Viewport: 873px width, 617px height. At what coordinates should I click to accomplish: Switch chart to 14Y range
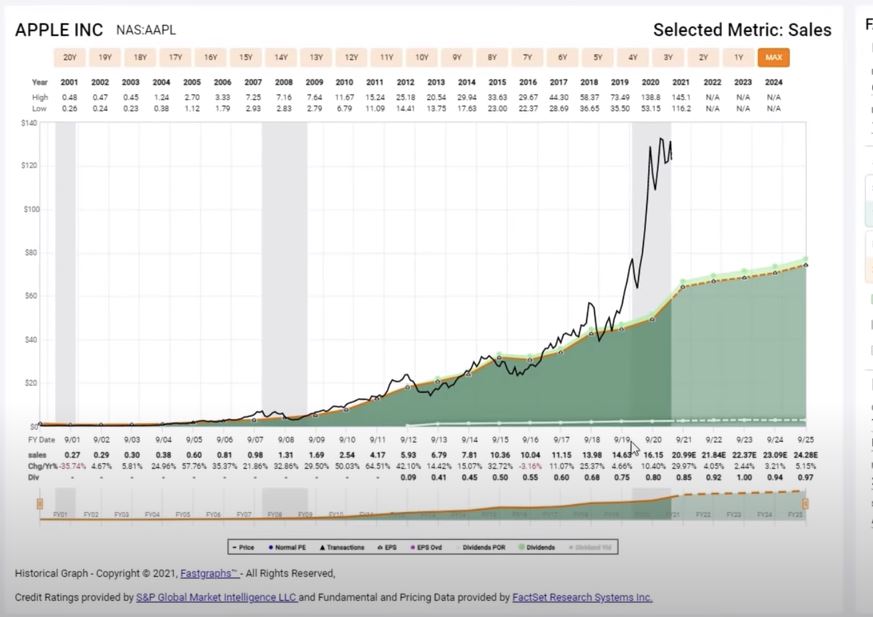tap(281, 57)
